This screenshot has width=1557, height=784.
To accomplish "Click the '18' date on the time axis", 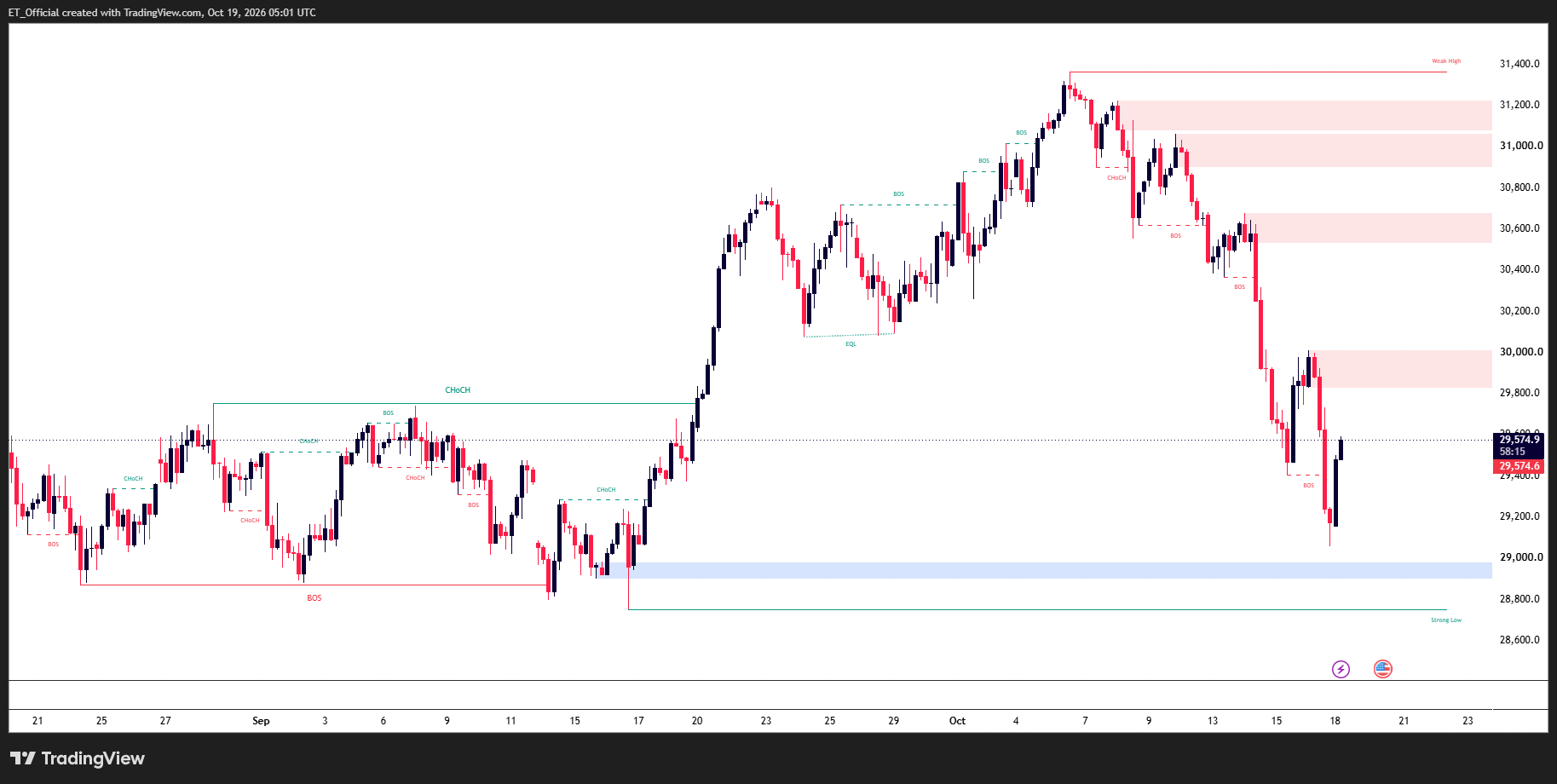I will point(1335,721).
